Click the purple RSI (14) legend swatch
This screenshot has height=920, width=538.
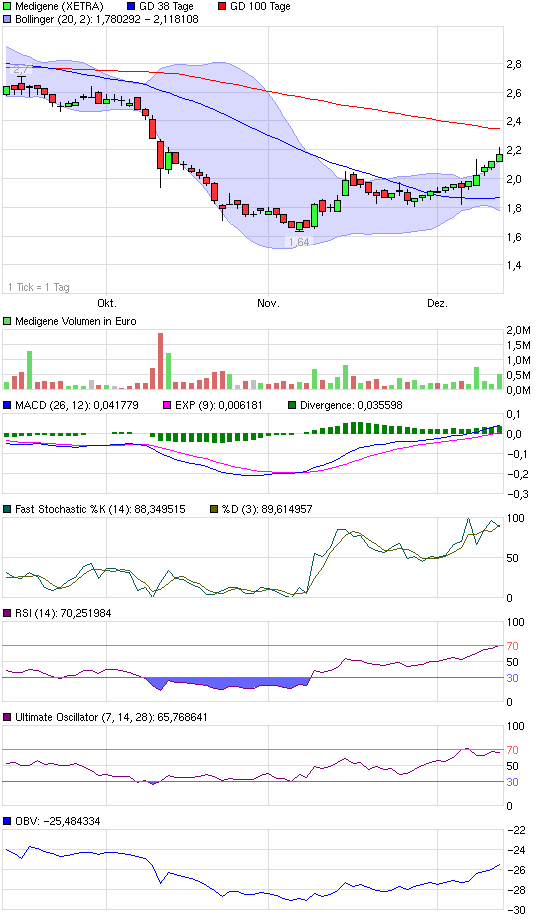[7, 613]
